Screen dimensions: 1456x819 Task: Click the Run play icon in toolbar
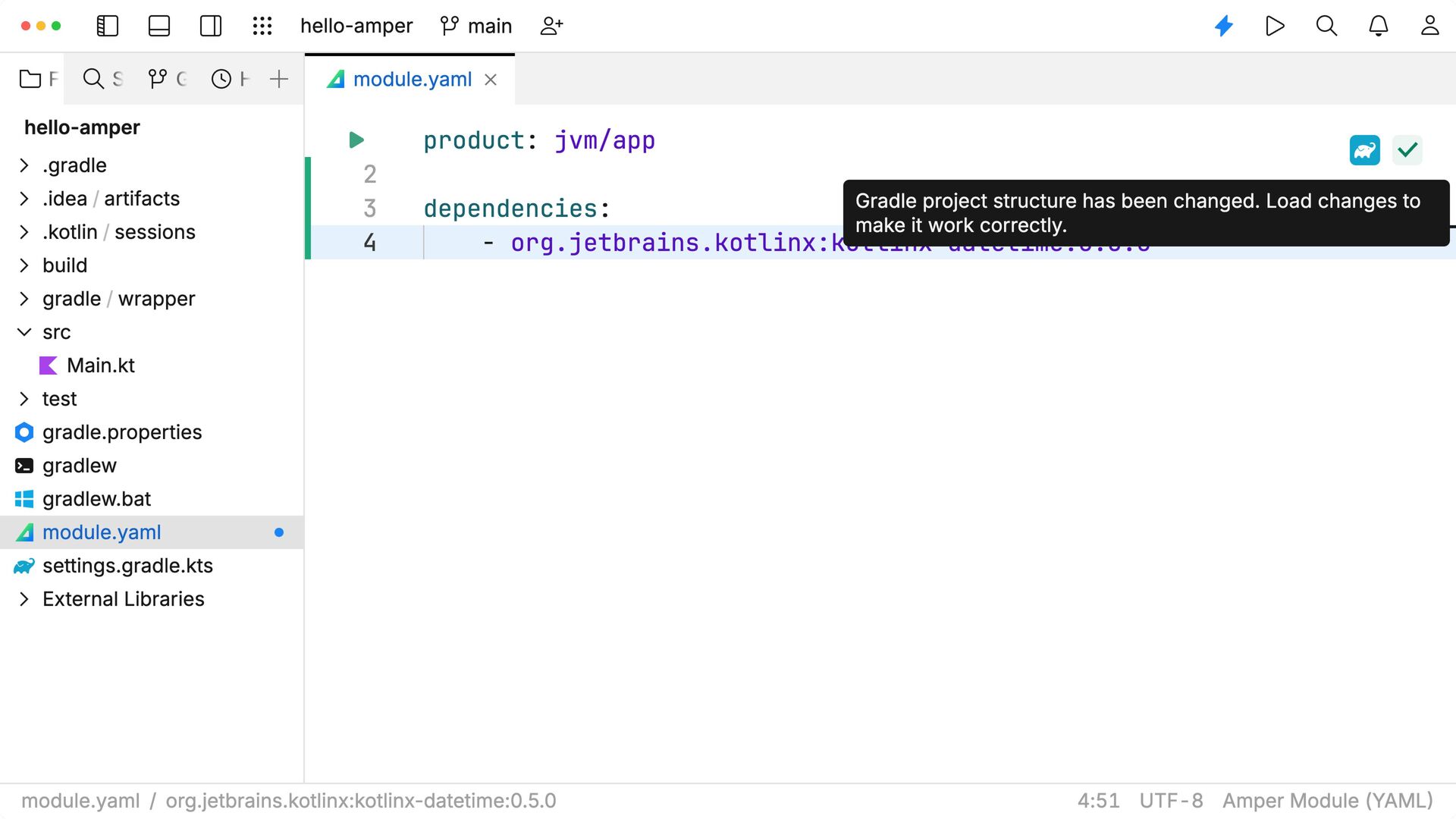click(1275, 26)
